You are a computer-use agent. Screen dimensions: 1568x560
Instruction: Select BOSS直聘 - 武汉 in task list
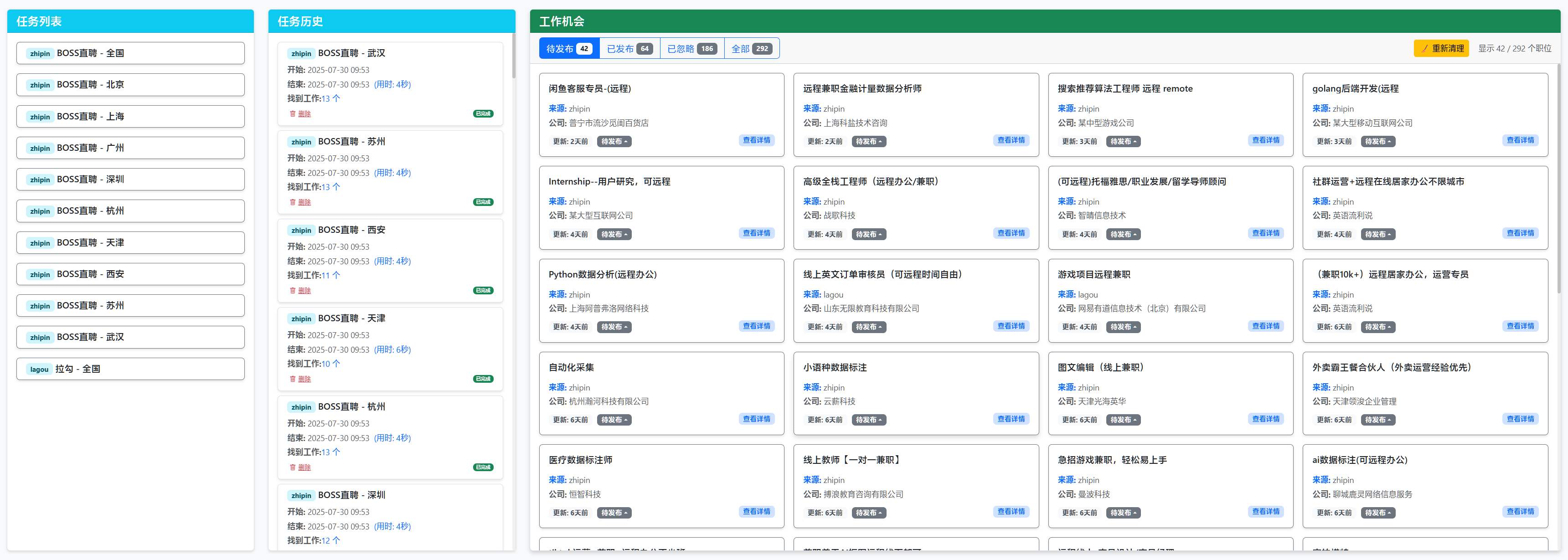tap(130, 337)
